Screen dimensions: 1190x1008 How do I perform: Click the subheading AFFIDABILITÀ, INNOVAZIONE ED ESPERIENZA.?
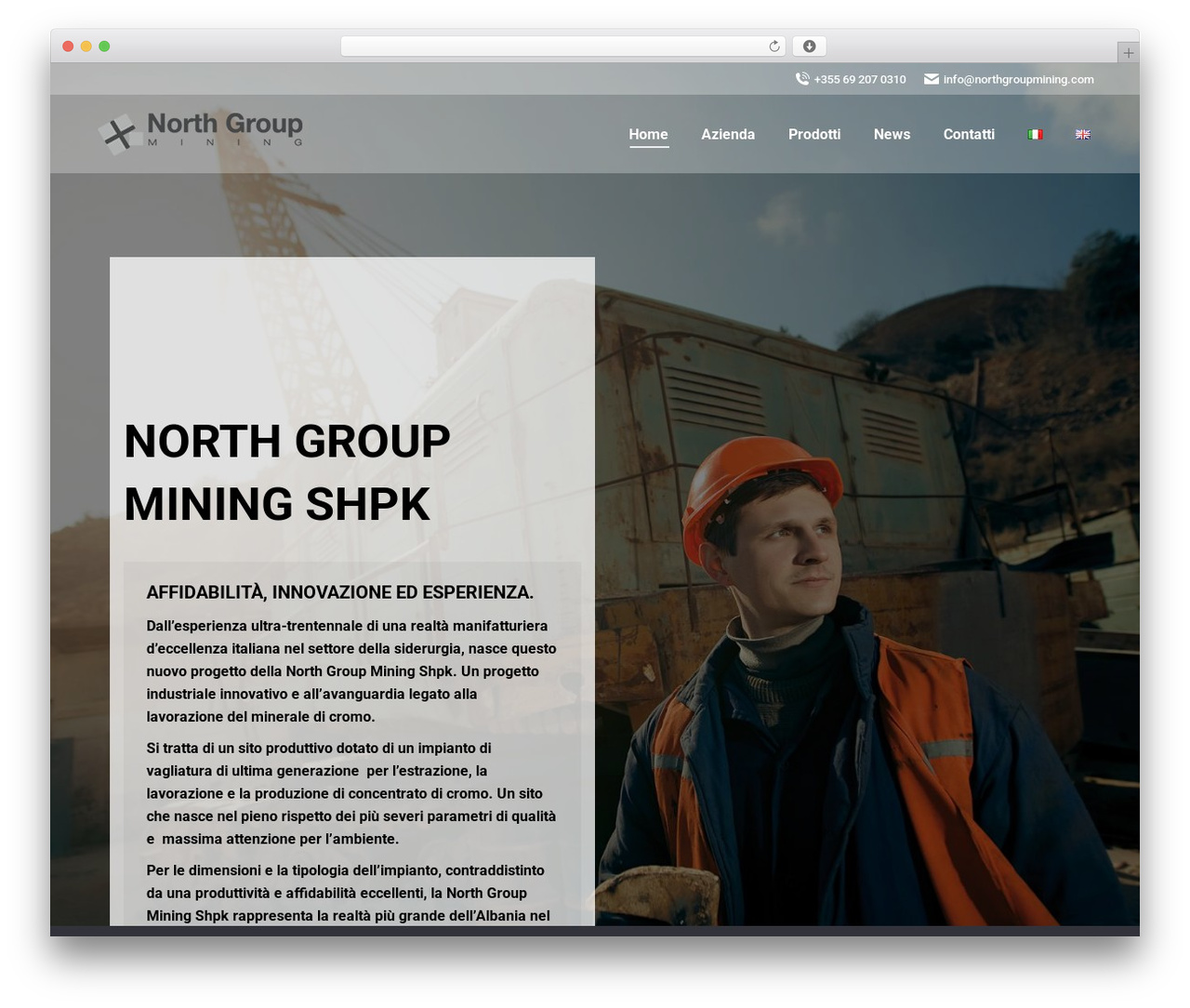340,592
